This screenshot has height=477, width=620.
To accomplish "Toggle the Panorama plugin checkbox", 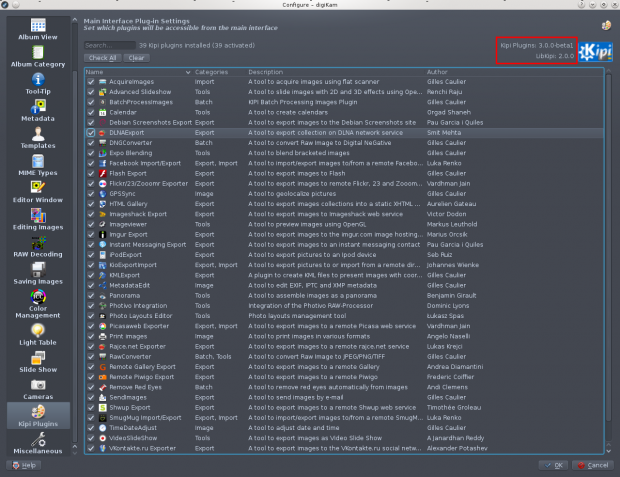I will click(x=91, y=295).
